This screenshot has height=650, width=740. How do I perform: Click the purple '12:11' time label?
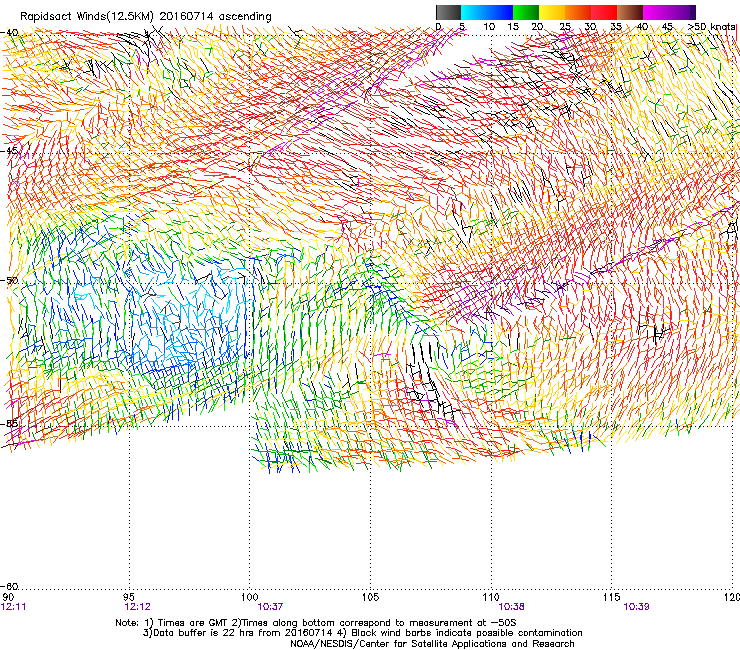[x=14, y=607]
